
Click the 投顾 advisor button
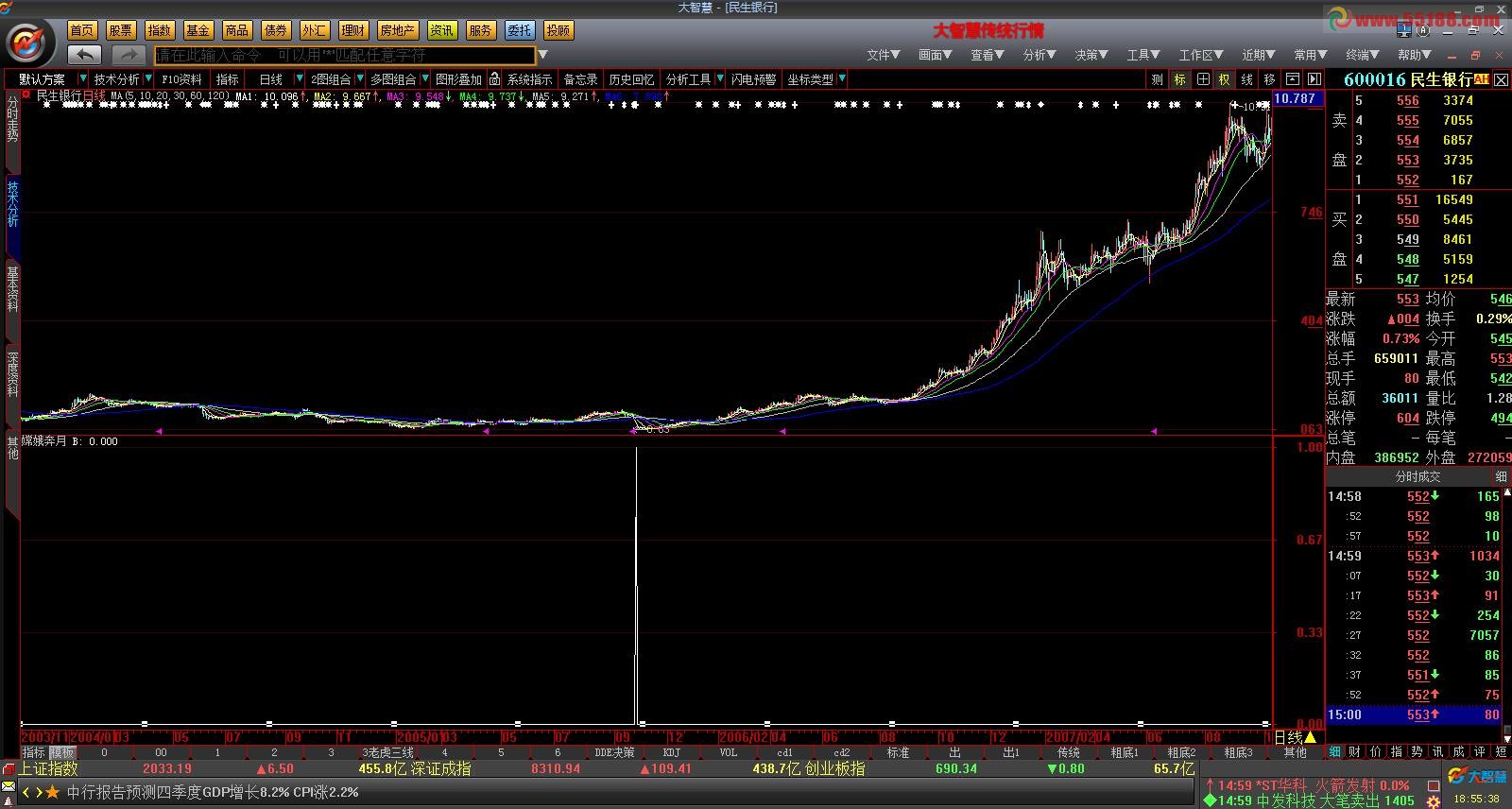tap(558, 30)
